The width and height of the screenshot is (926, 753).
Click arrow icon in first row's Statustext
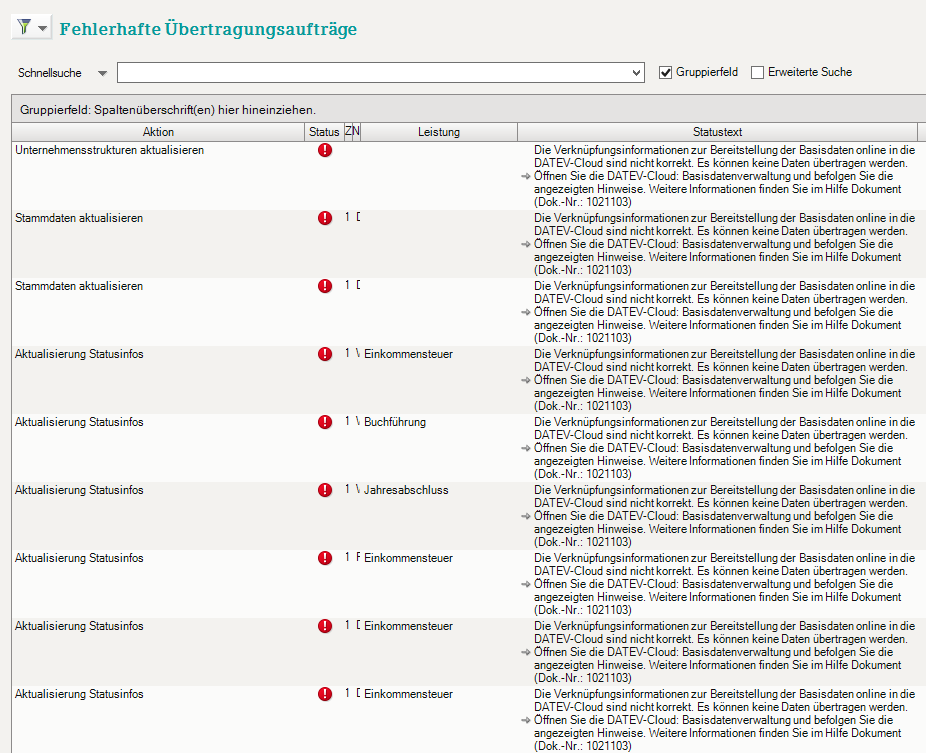coord(526,176)
